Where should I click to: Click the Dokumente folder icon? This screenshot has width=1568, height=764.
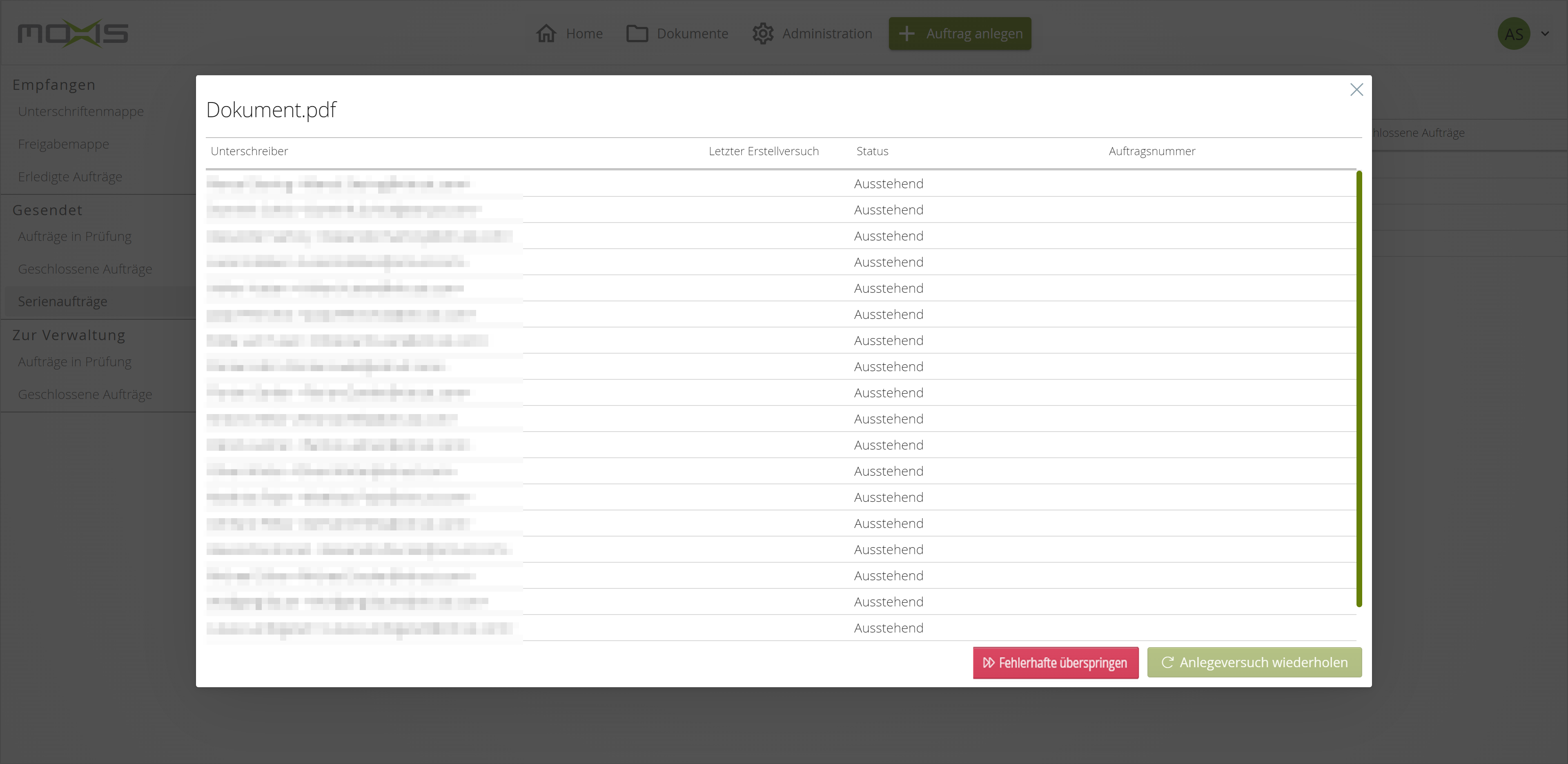point(637,33)
